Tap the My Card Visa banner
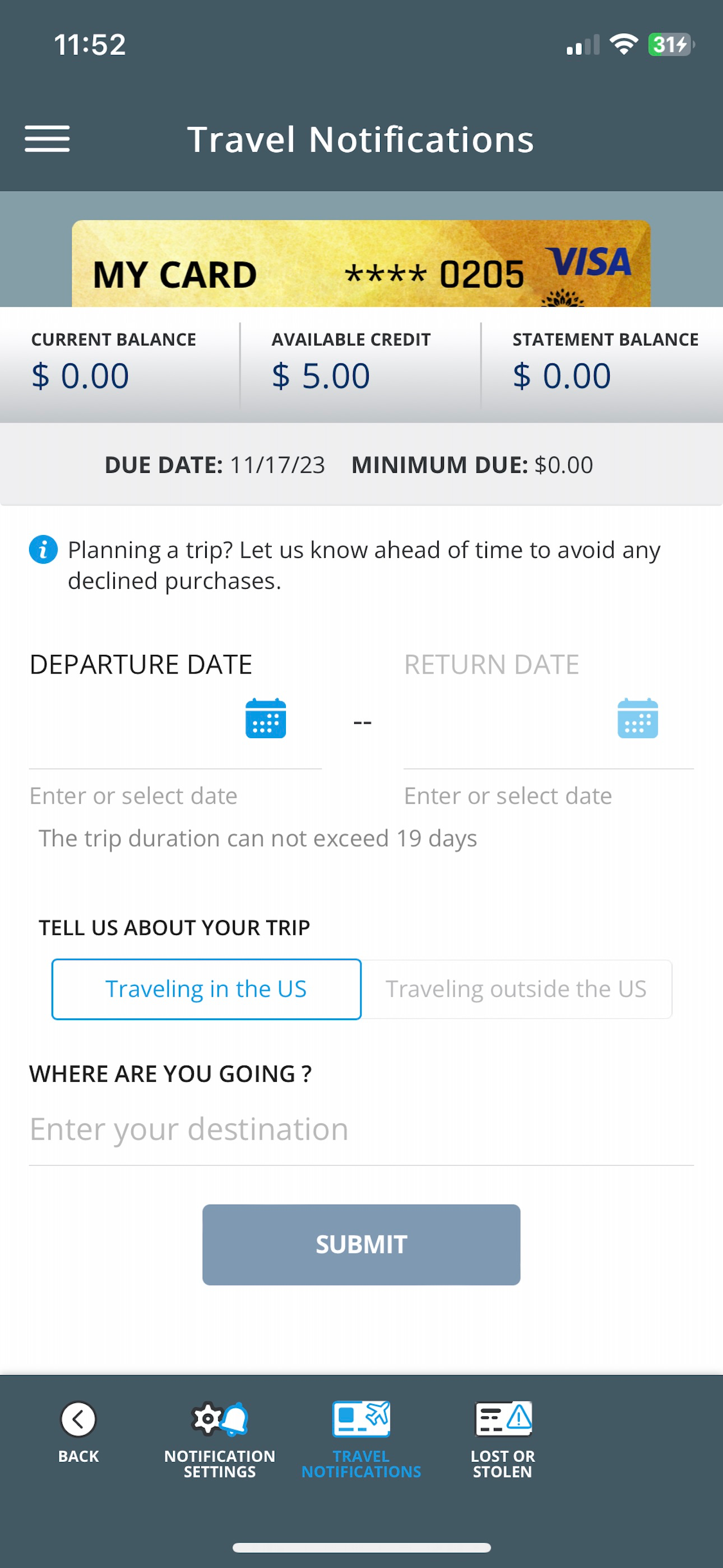This screenshot has width=723, height=1568. point(361,264)
